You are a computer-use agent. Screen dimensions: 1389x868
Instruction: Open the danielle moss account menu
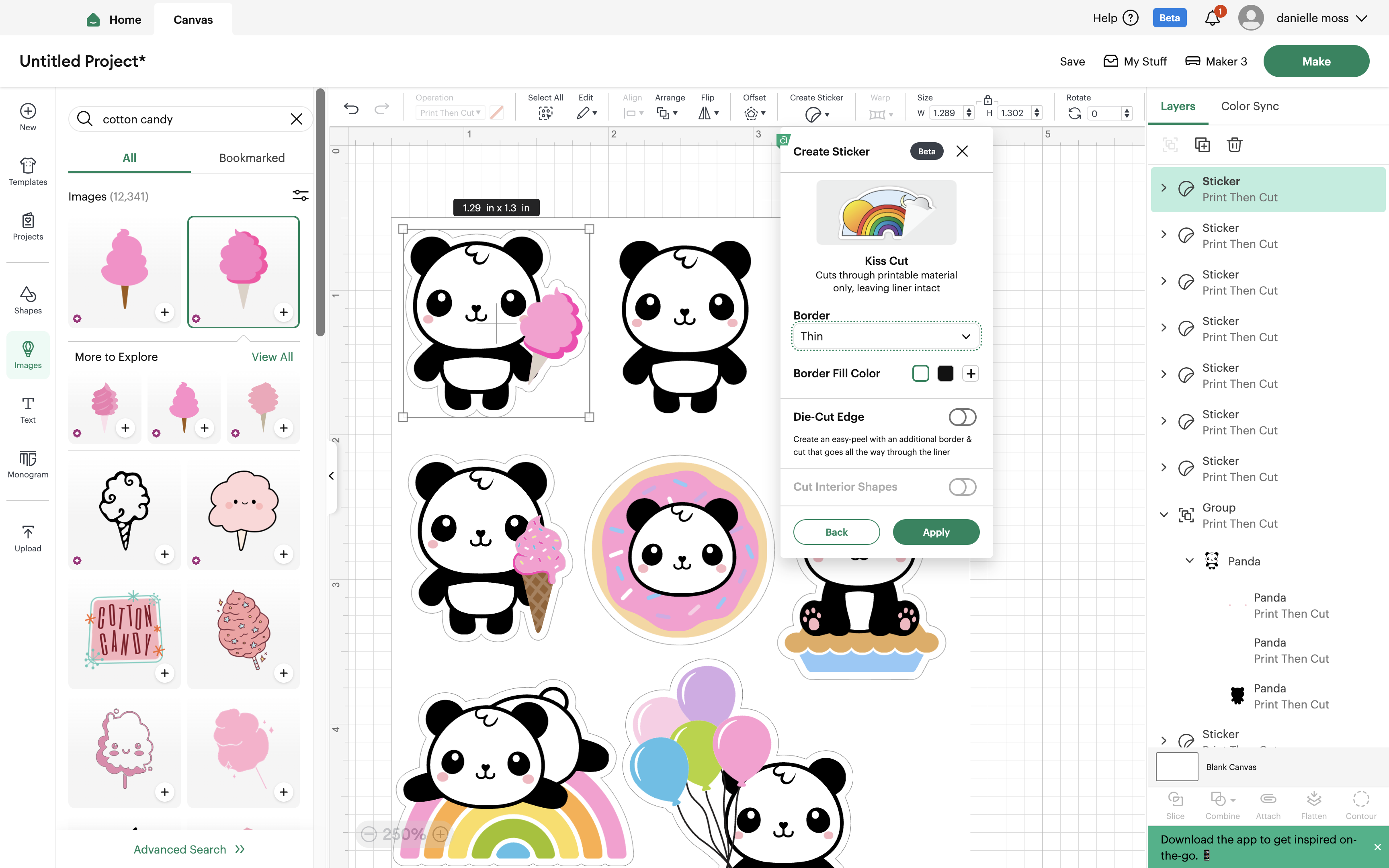tap(1322, 18)
